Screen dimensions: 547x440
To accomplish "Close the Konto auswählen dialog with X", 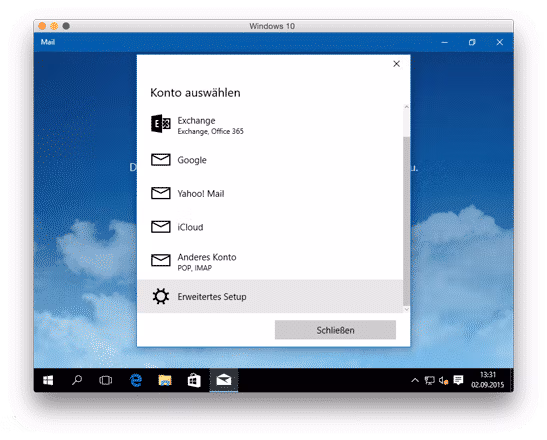I will 396,64.
